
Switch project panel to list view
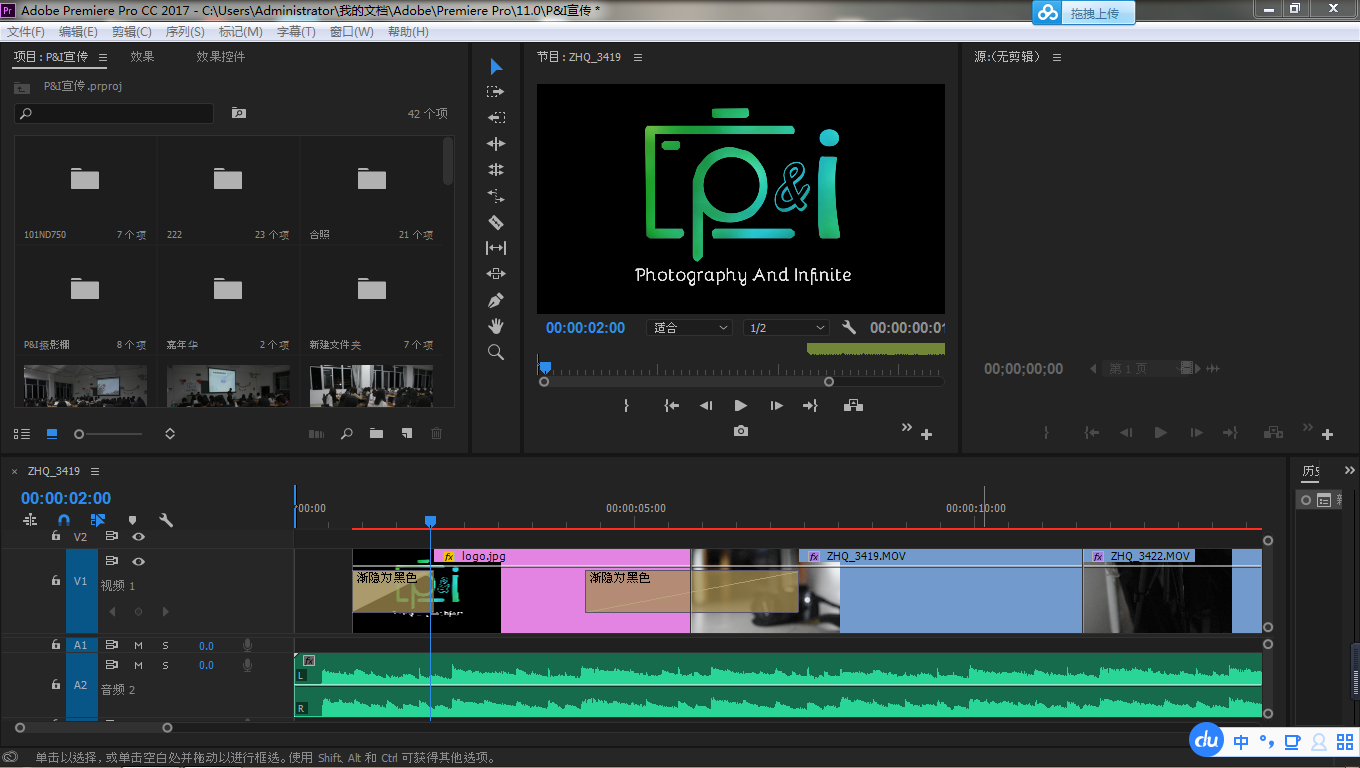(22, 434)
